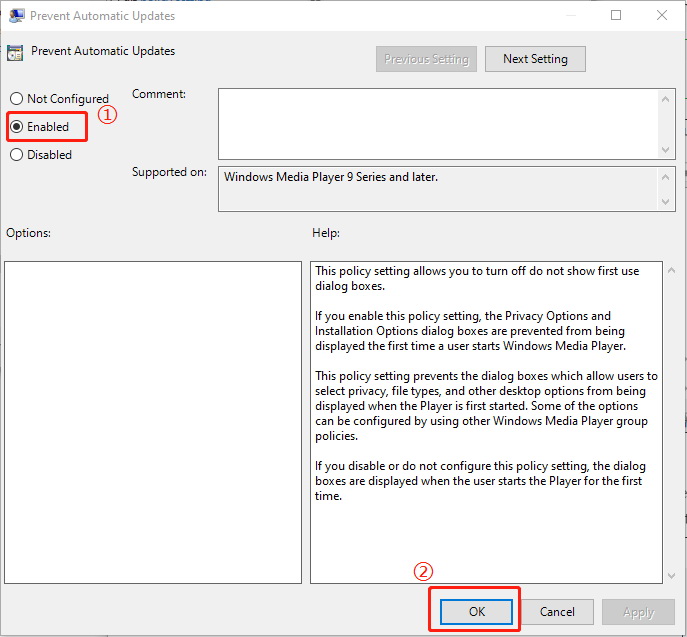Image resolution: width=687 pixels, height=637 pixels.
Task: Click policy setting icon beside heading
Action: 15,53
